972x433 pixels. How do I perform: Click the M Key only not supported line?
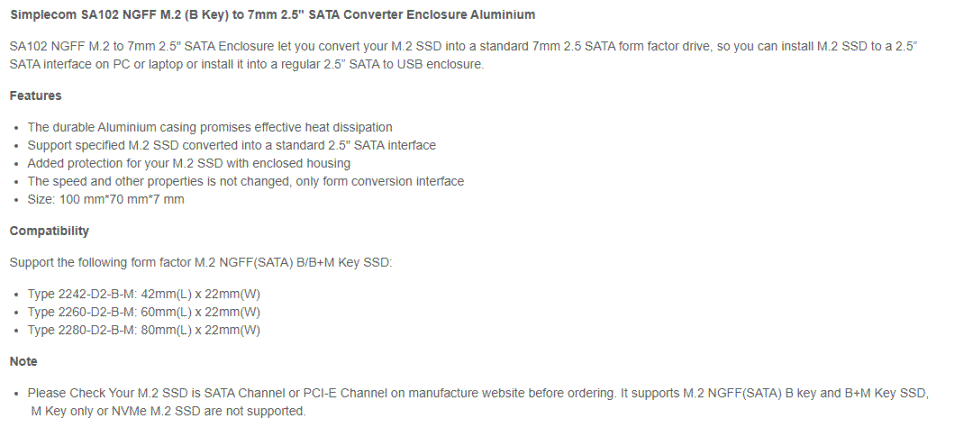pyautogui.click(x=168, y=411)
